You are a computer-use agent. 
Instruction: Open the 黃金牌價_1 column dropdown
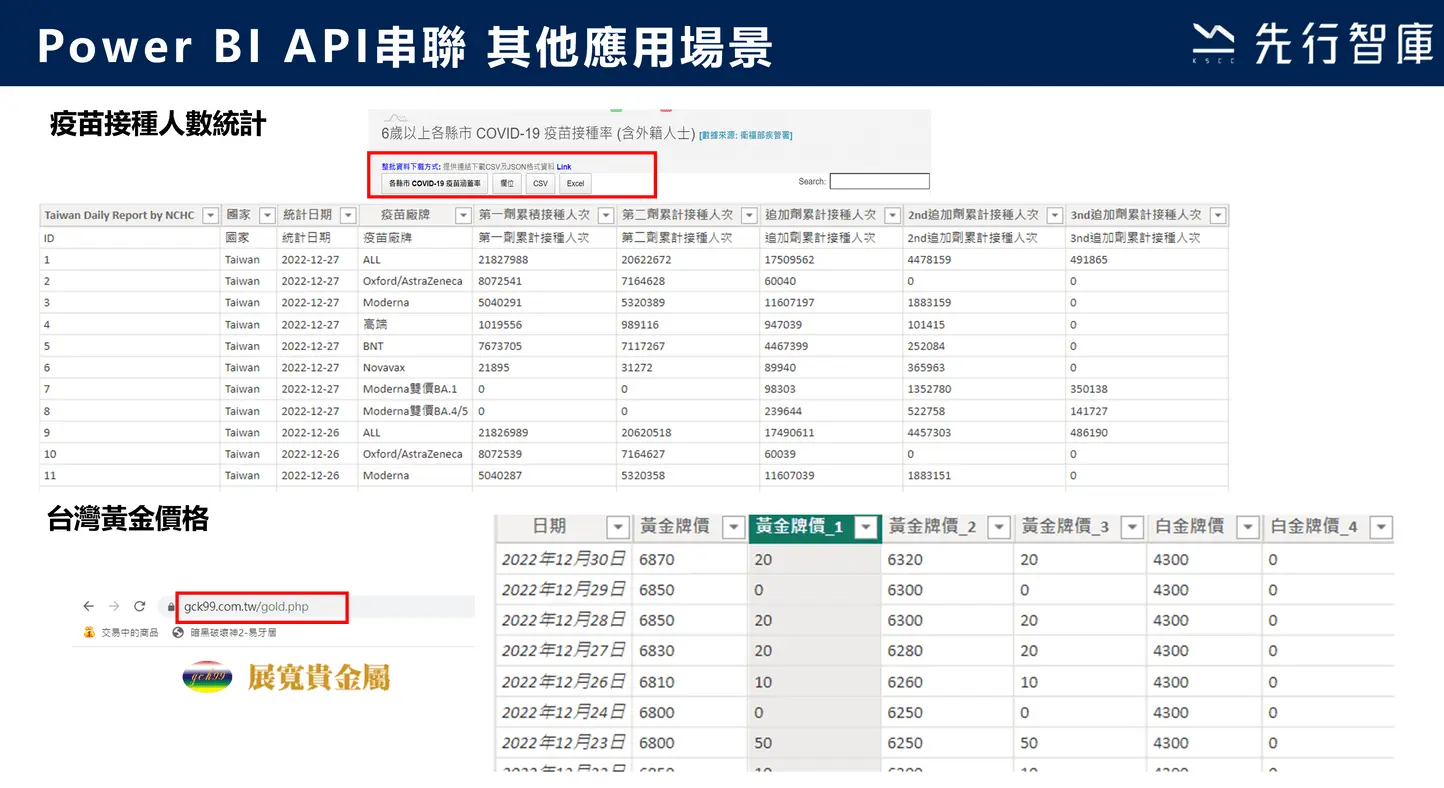coord(866,528)
